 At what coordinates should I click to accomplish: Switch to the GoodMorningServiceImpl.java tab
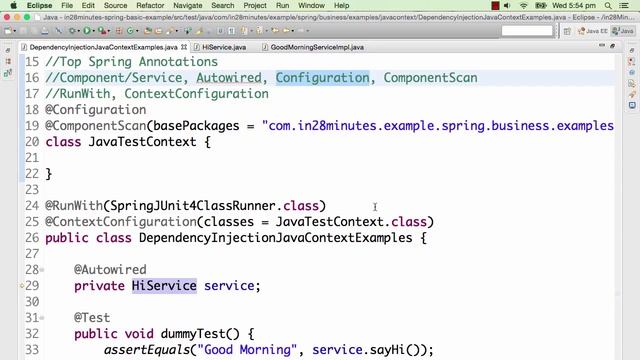click(x=317, y=47)
